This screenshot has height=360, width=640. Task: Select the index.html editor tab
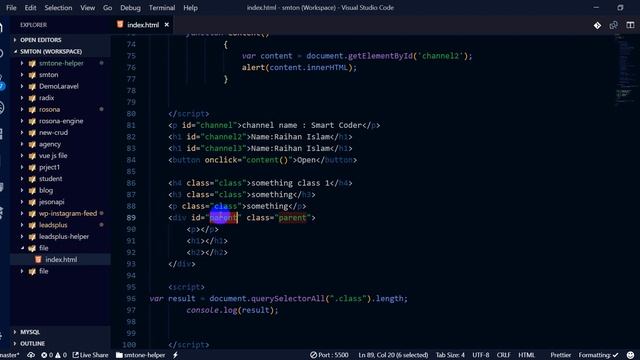142,25
